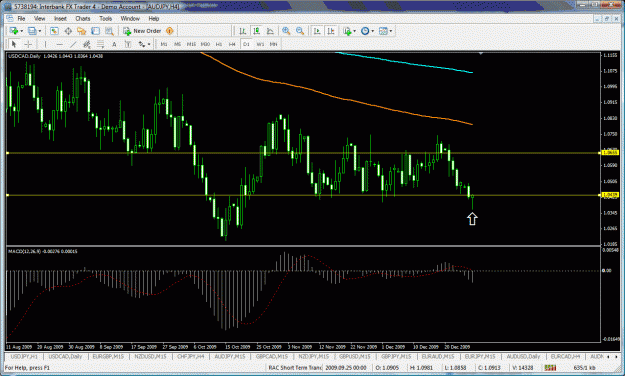Viewport: 625px width, 376px height.
Task: Open the New Chart tool
Action: [14, 31]
